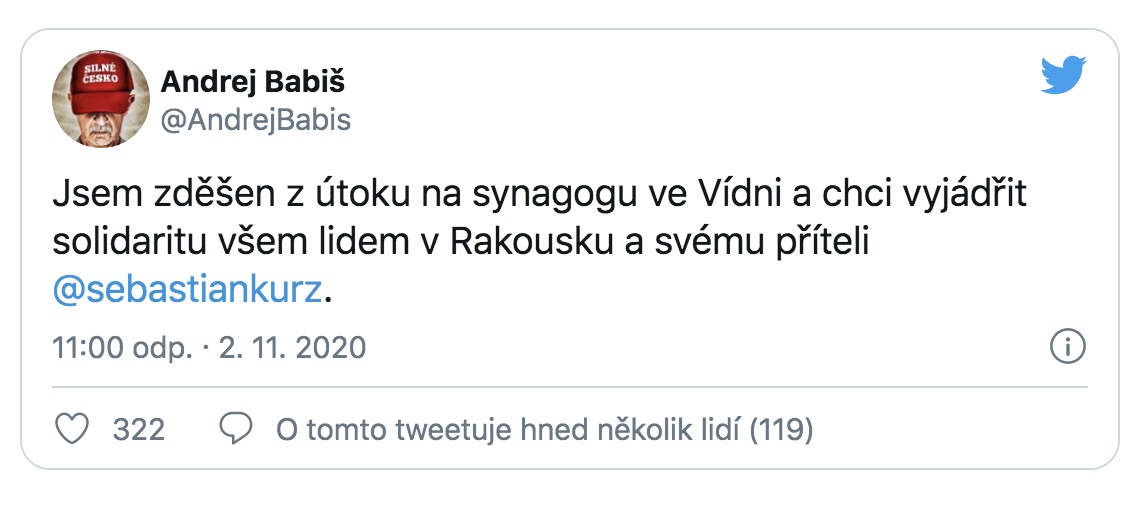The width and height of the screenshot is (1146, 512).
Task: Click the word "Rakousku" in the tweet
Action: (x=526, y=243)
